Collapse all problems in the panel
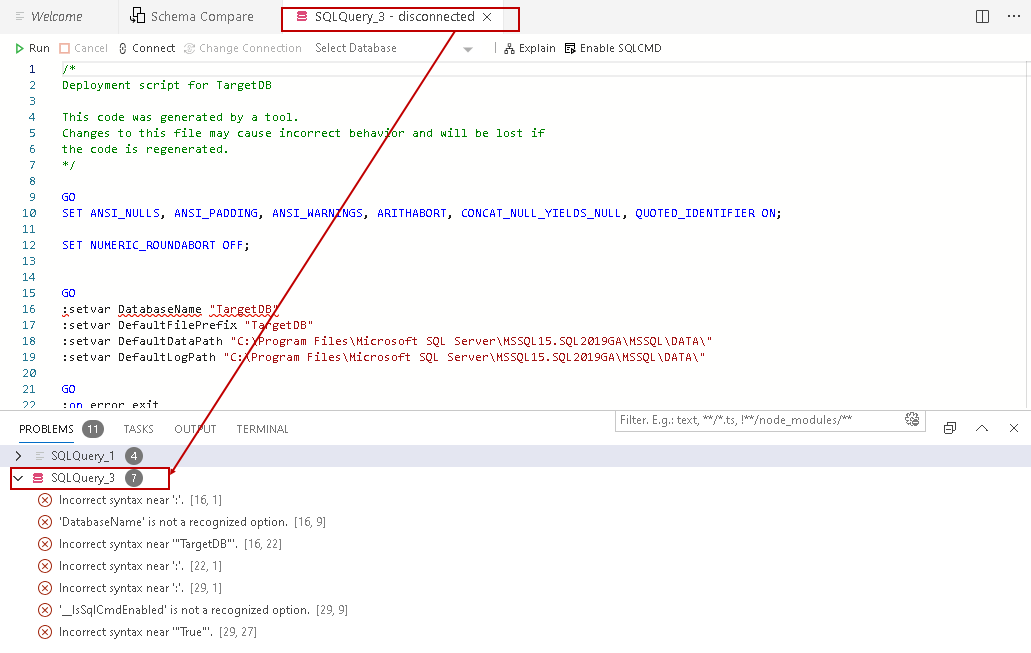Image resolution: width=1031 pixels, height=653 pixels. point(949,428)
